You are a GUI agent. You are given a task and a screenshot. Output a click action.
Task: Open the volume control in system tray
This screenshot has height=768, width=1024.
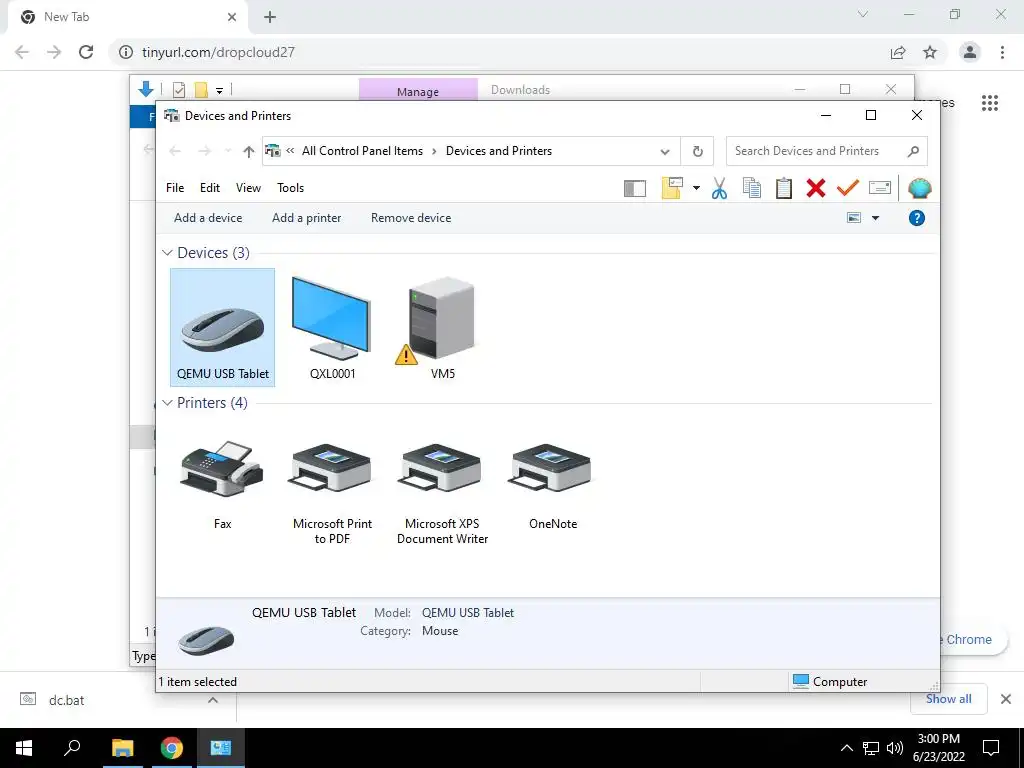click(x=895, y=748)
